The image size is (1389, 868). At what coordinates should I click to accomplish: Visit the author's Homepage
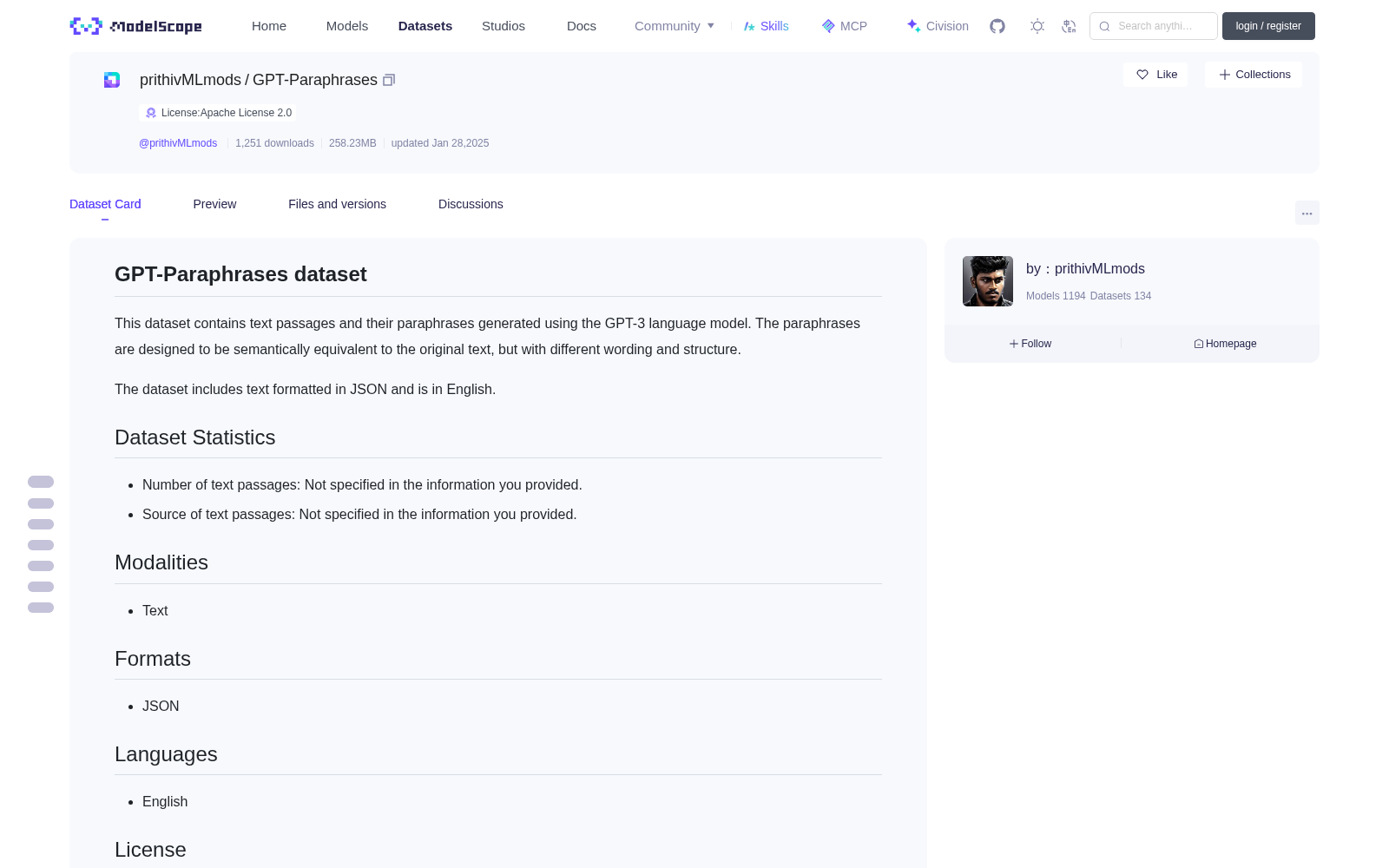coord(1225,344)
